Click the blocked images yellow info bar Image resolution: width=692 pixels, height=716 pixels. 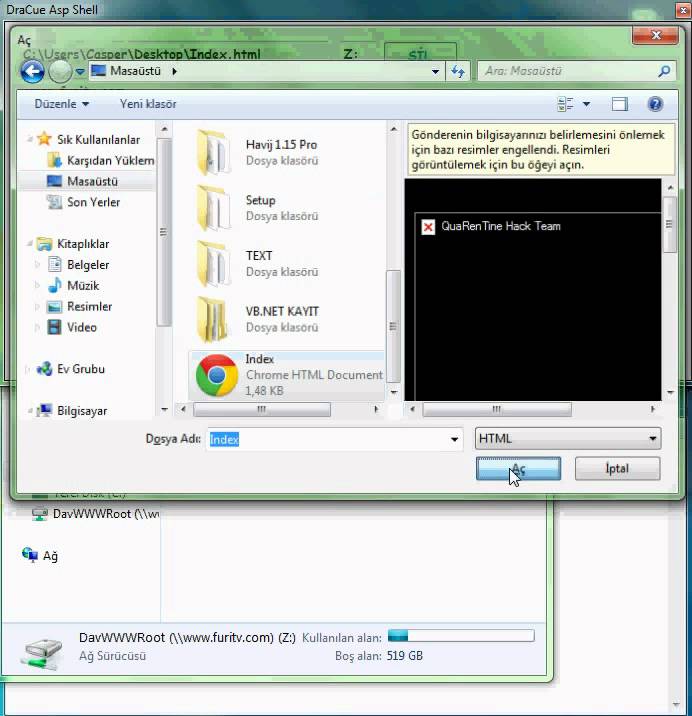point(540,149)
